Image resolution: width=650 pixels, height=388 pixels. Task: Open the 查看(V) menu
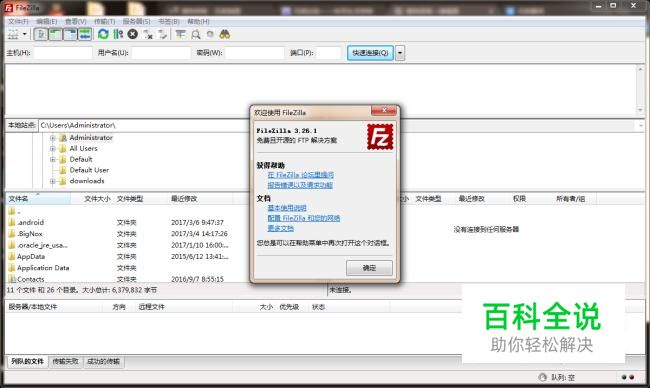click(x=75, y=21)
